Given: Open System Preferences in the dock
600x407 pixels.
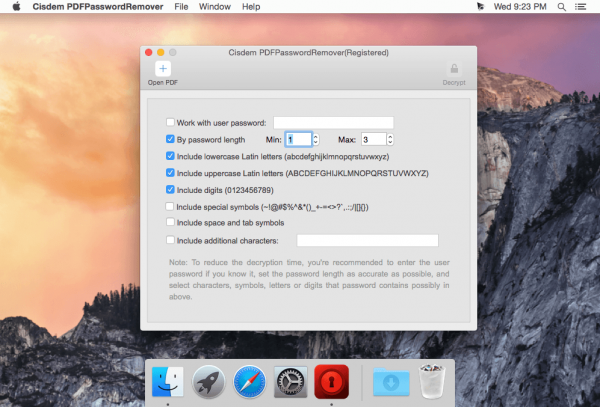Looking at the screenshot, I should coord(290,381).
